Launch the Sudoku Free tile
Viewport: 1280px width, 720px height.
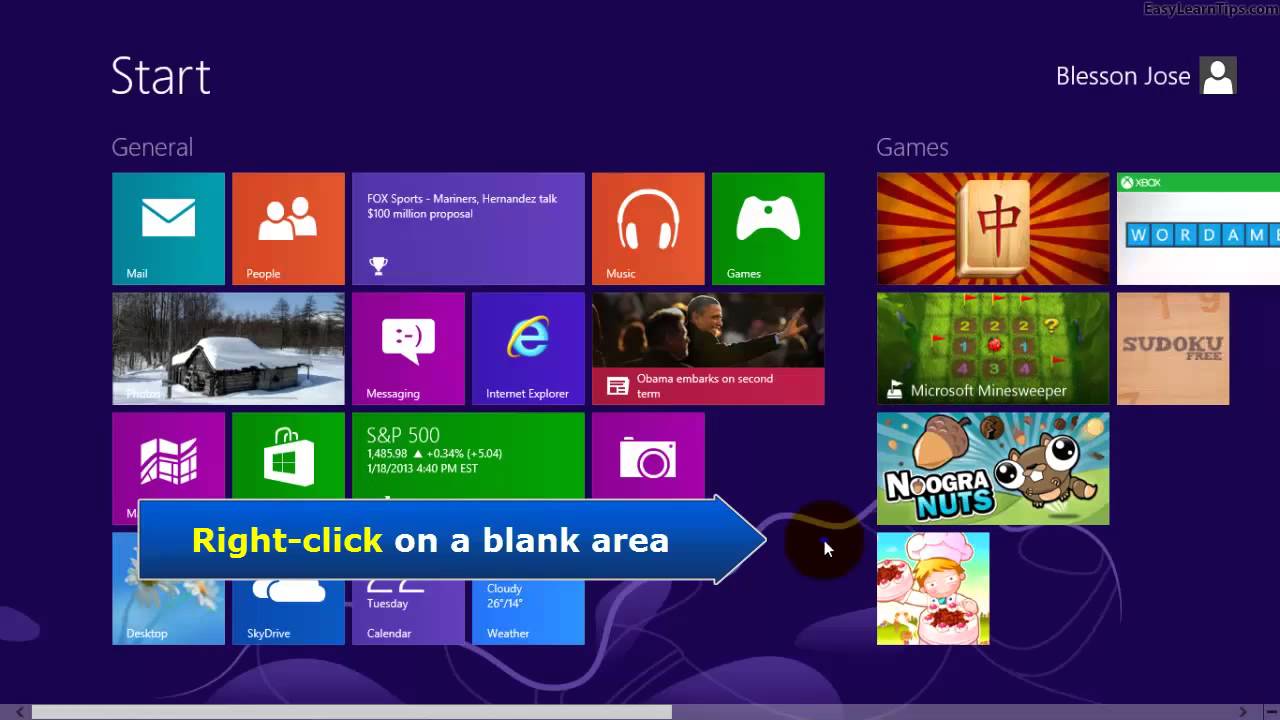click(x=1173, y=349)
